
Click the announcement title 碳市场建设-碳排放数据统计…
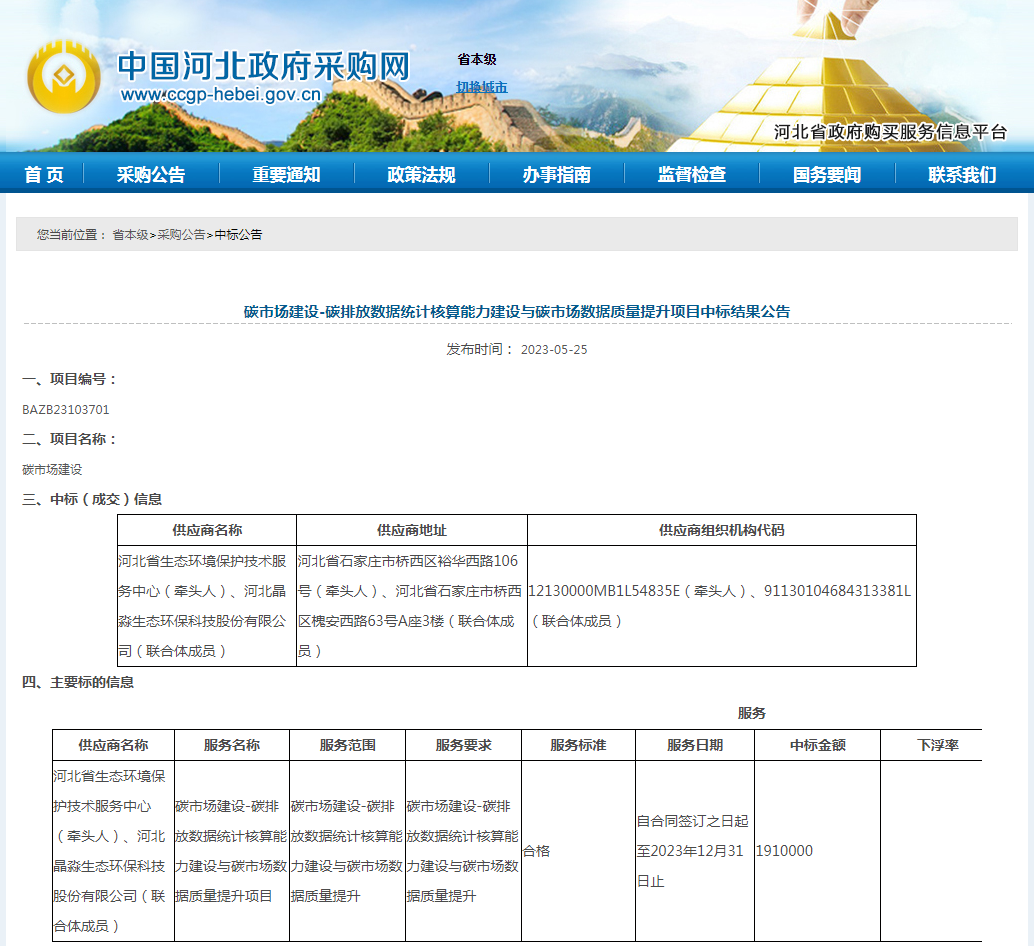tap(517, 312)
